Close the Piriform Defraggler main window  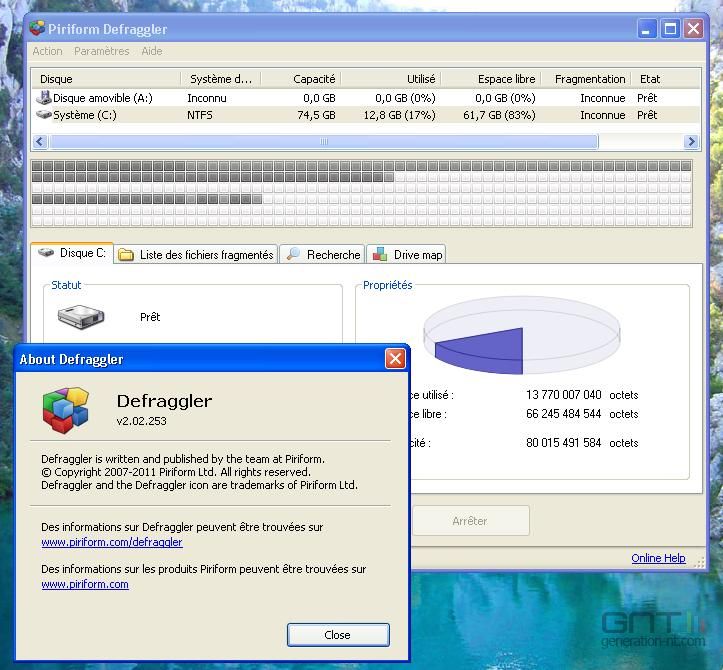693,29
